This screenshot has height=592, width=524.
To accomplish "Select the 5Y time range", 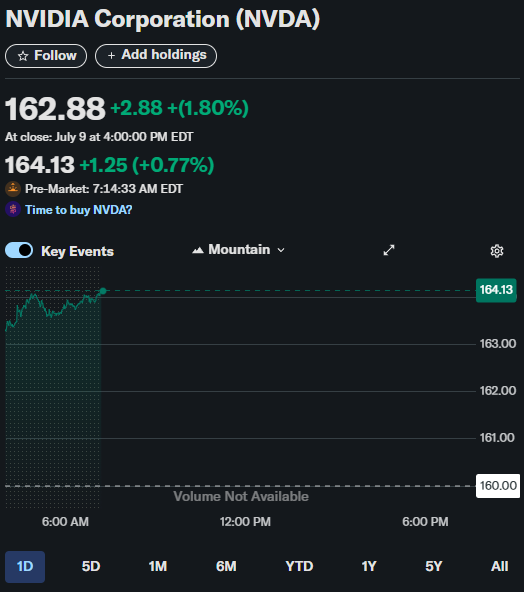I will tap(433, 567).
